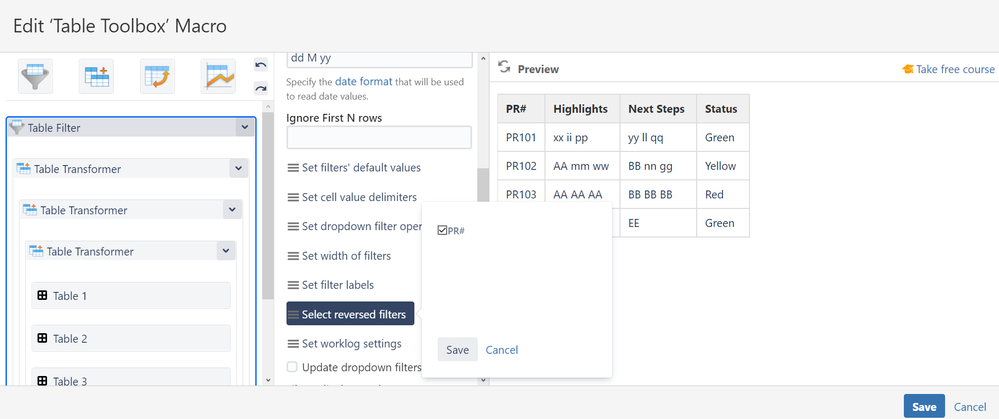Click the AA AA AA cell
Screen dimensions: 999x419
click(x=582, y=194)
